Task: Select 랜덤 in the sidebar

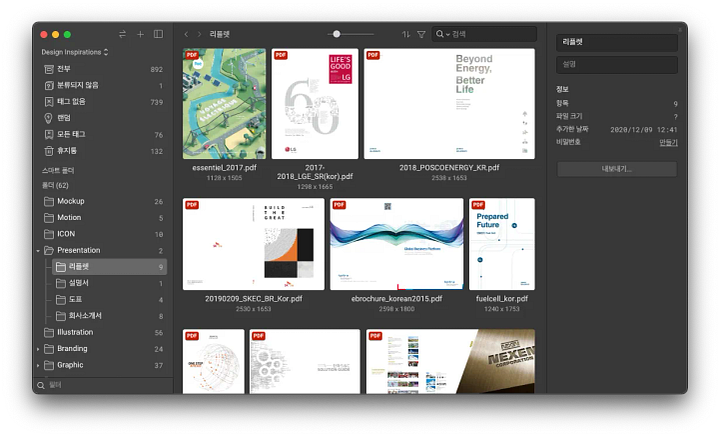Action: (103, 118)
